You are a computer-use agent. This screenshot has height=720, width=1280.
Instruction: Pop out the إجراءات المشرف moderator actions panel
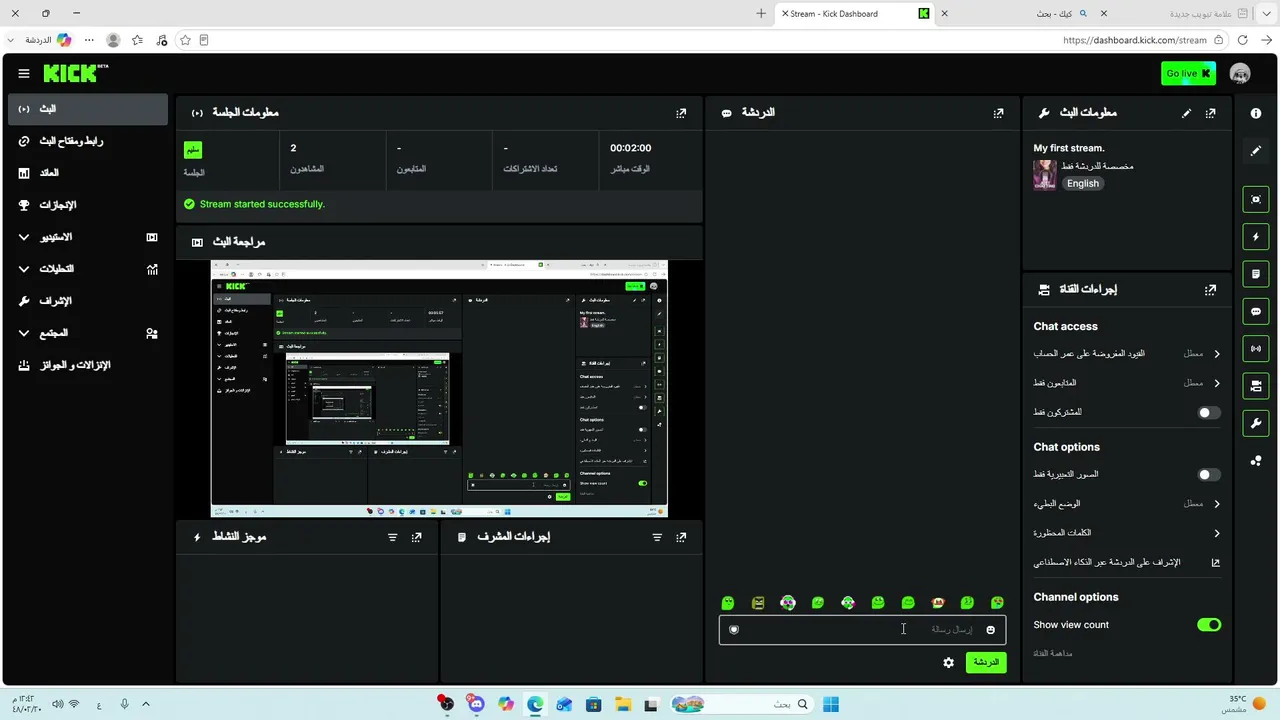[x=681, y=537]
